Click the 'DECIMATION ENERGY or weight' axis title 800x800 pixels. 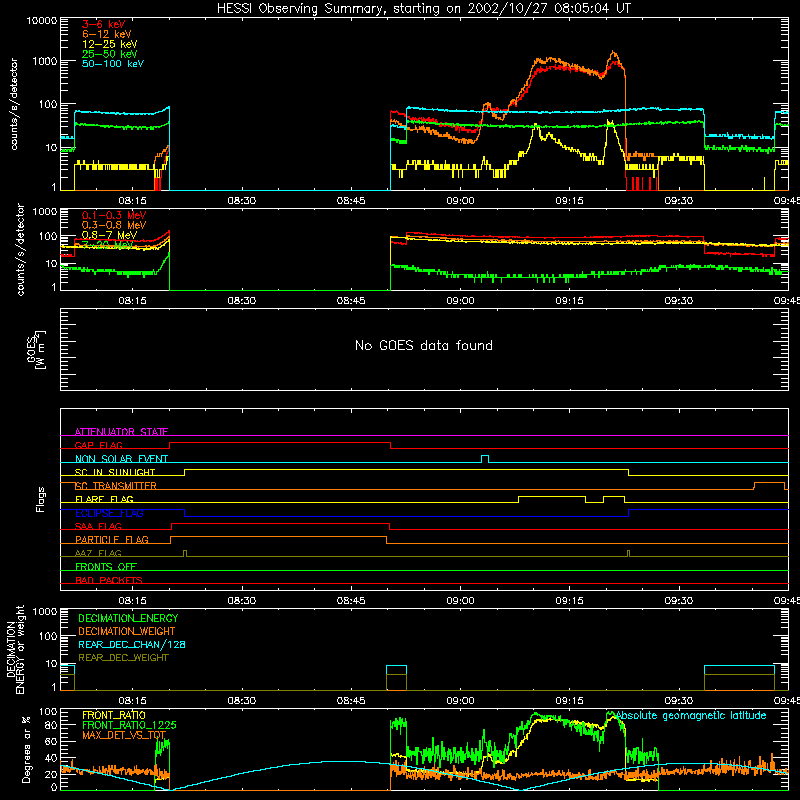pyautogui.click(x=15, y=649)
